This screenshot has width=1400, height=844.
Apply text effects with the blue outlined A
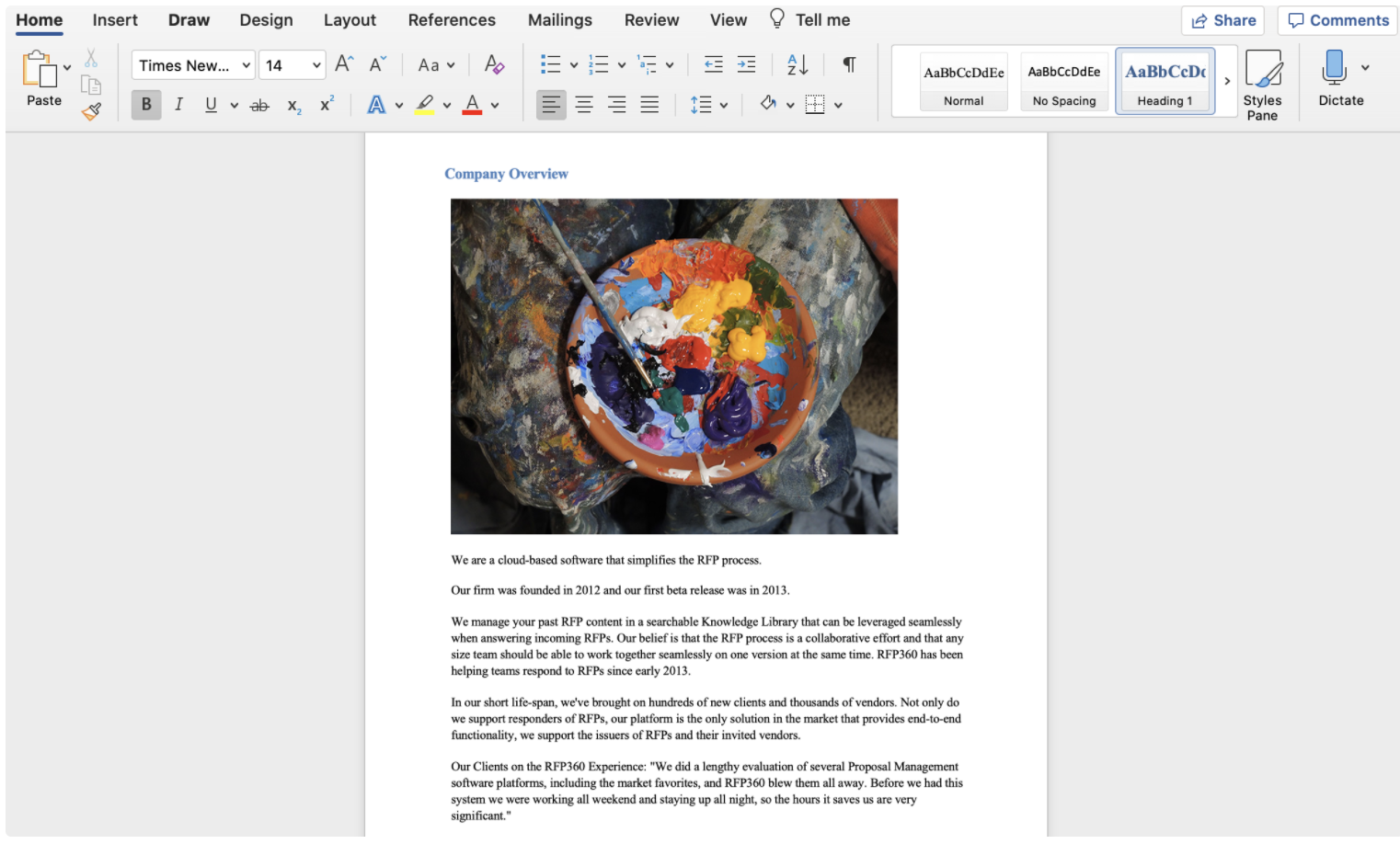pyautogui.click(x=376, y=105)
